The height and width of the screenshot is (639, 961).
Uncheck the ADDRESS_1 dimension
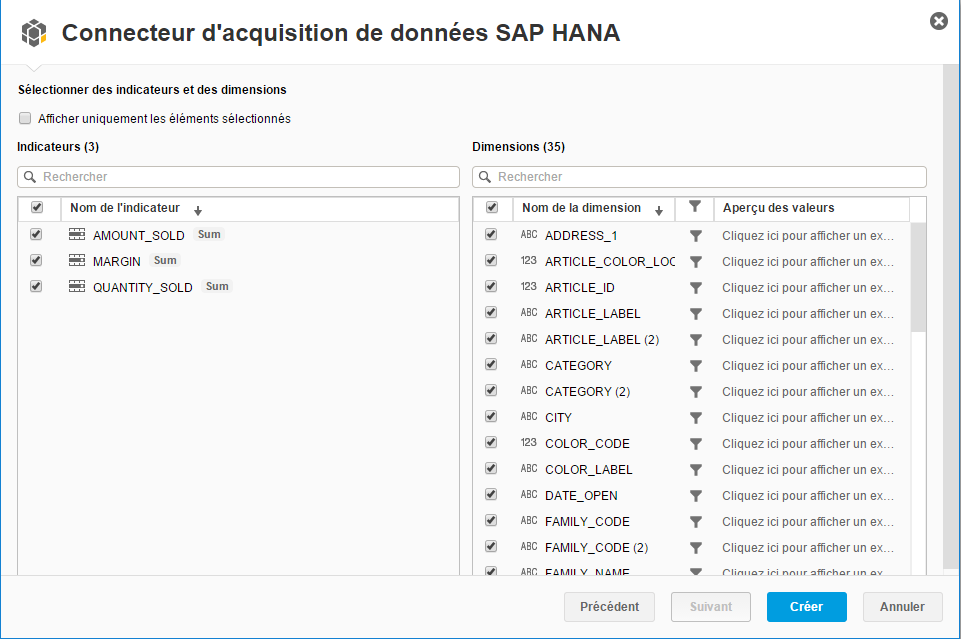(491, 234)
